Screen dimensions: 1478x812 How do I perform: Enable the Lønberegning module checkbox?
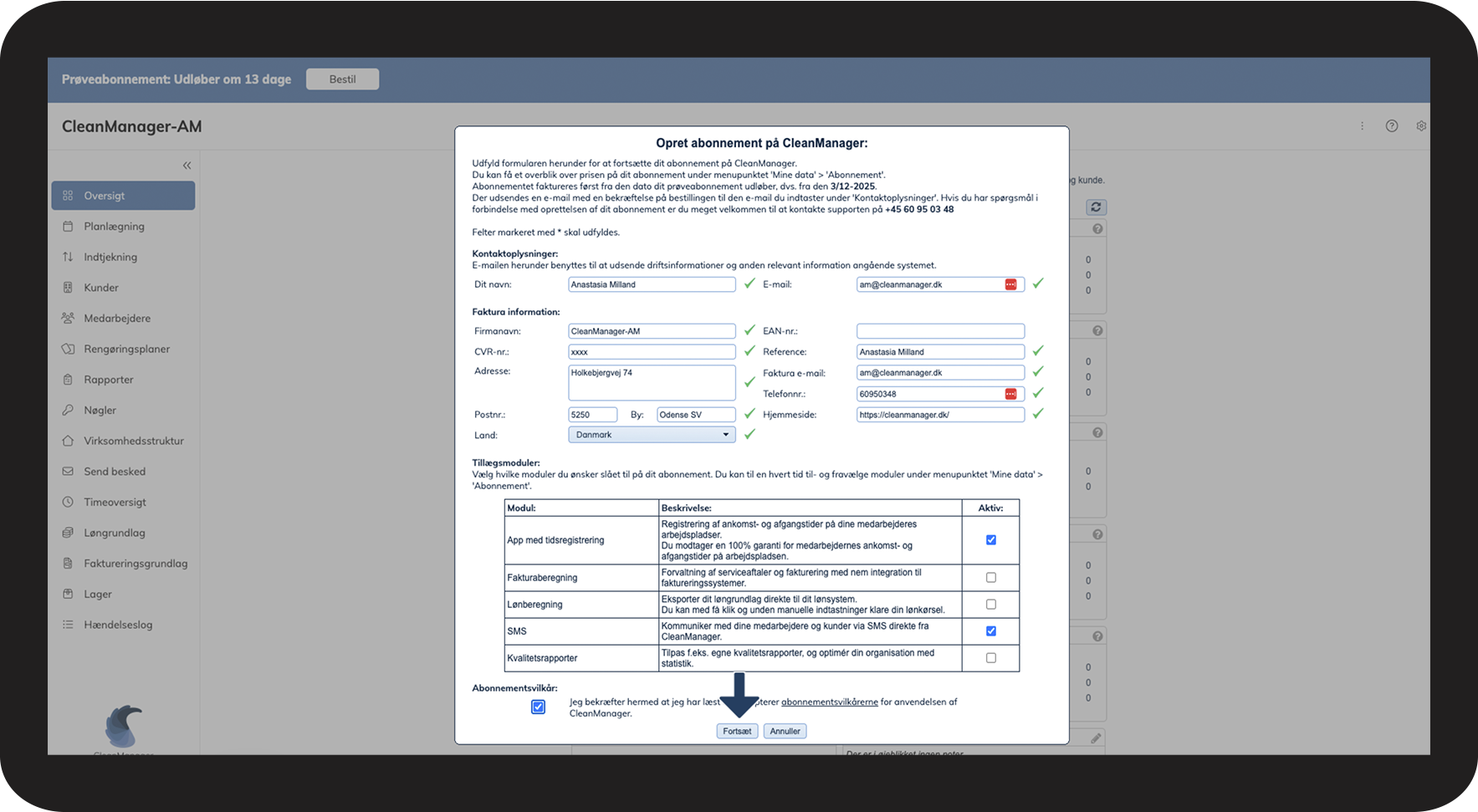tap(990, 605)
